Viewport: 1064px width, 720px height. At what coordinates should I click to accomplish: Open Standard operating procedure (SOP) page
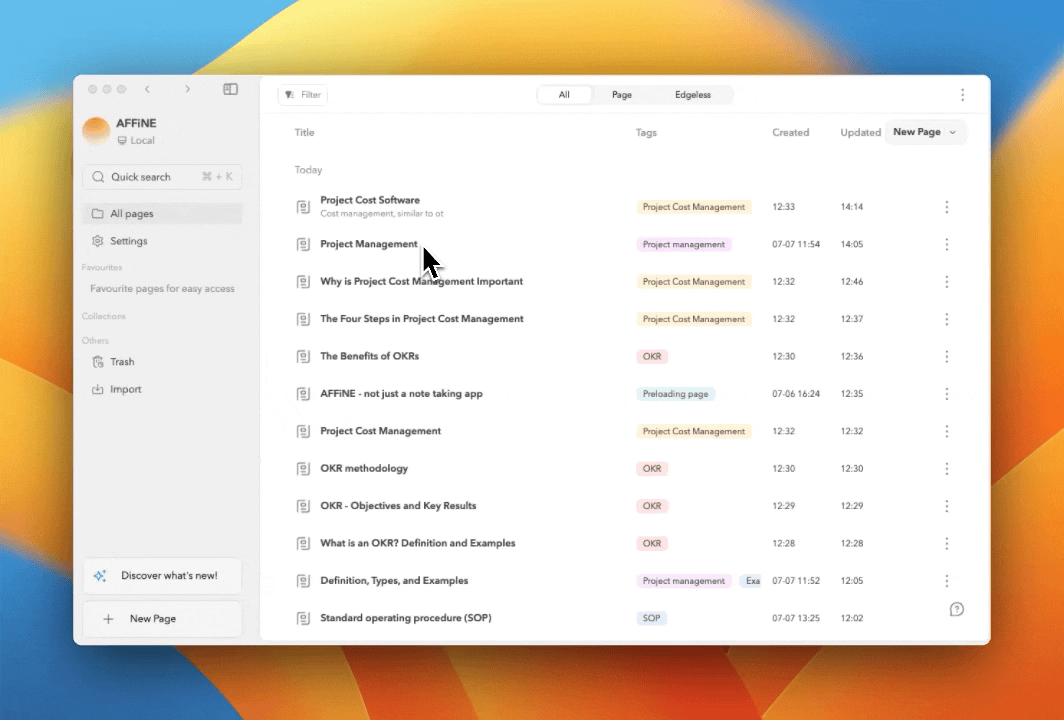[406, 618]
